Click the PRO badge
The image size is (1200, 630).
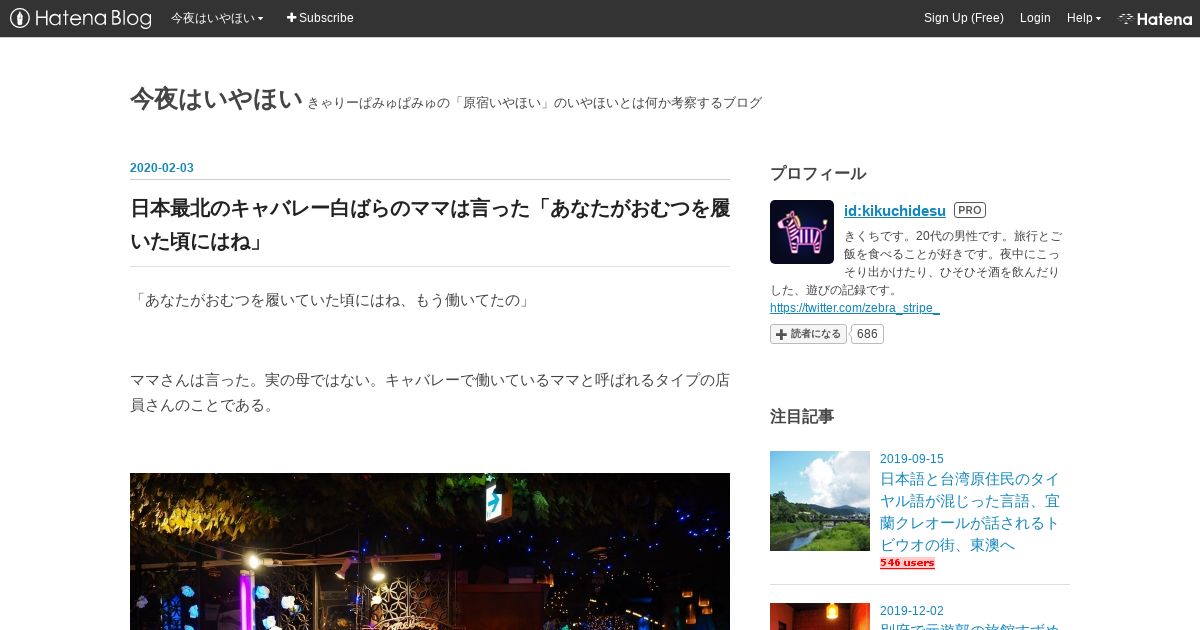(x=970, y=210)
